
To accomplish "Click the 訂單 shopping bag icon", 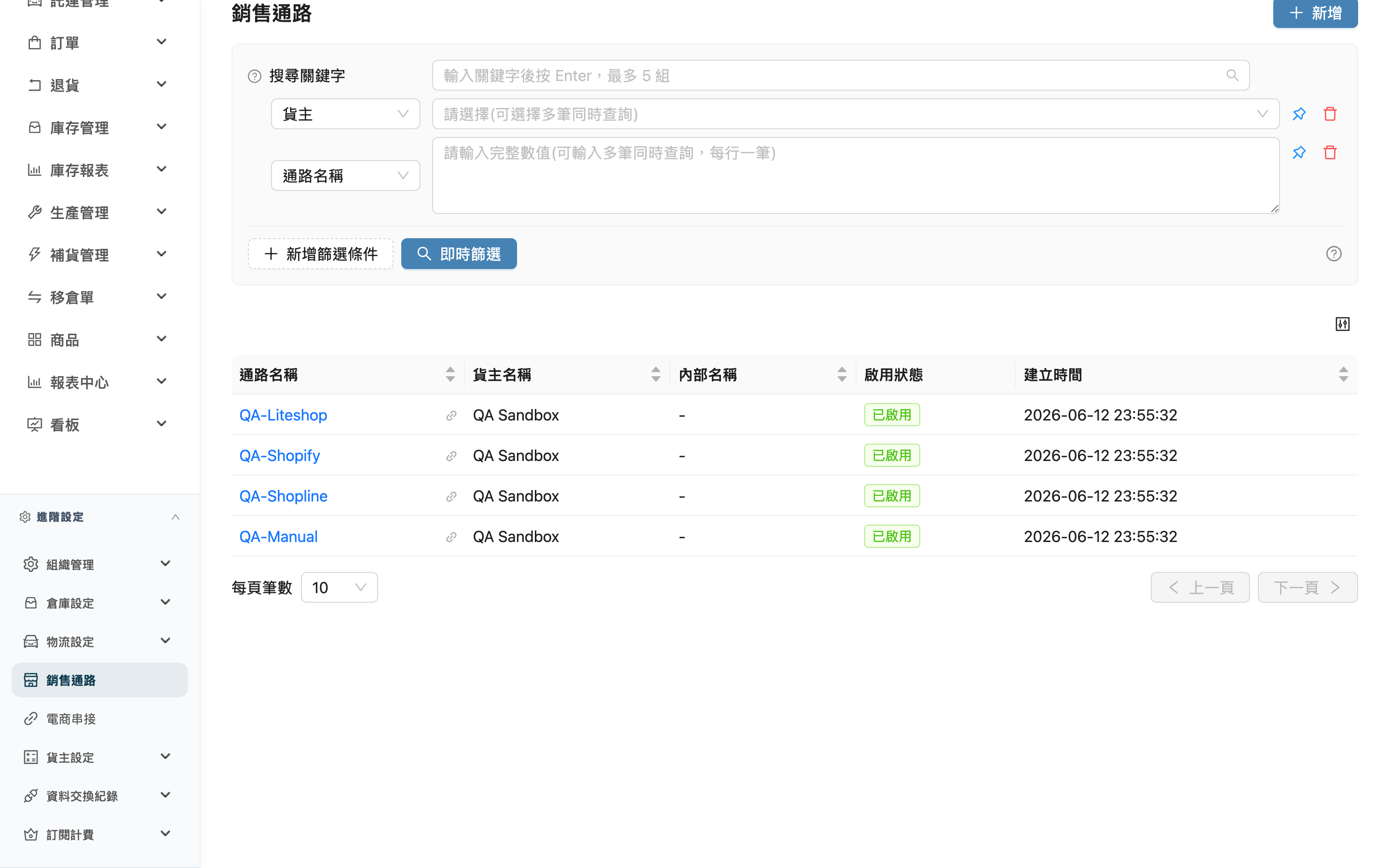I will [x=34, y=42].
